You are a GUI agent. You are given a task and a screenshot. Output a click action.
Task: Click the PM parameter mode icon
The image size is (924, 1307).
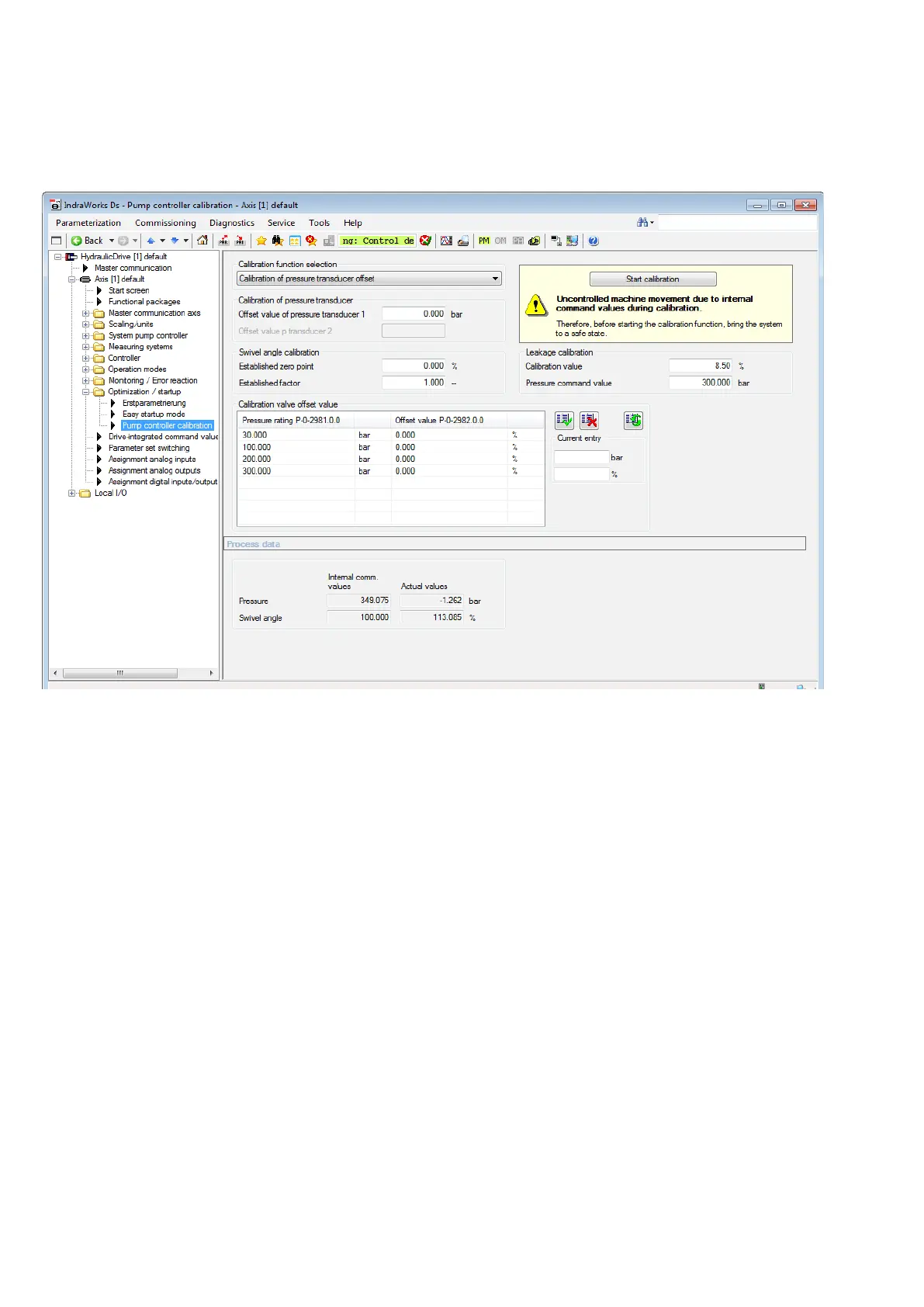484,241
